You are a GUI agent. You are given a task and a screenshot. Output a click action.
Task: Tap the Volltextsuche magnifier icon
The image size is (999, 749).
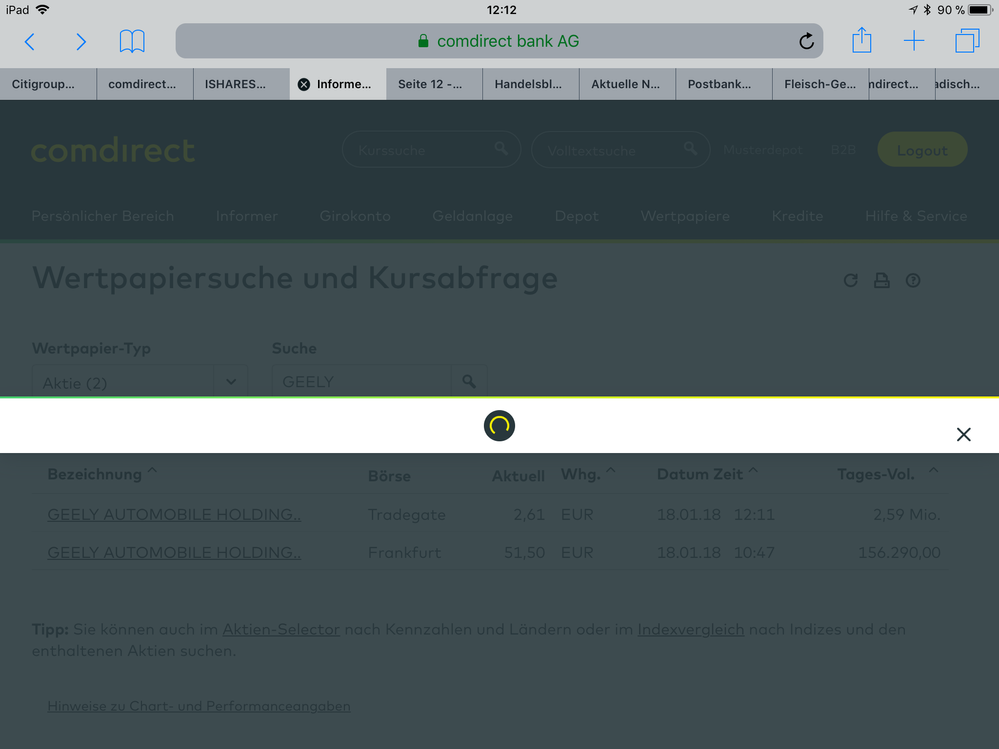click(690, 148)
